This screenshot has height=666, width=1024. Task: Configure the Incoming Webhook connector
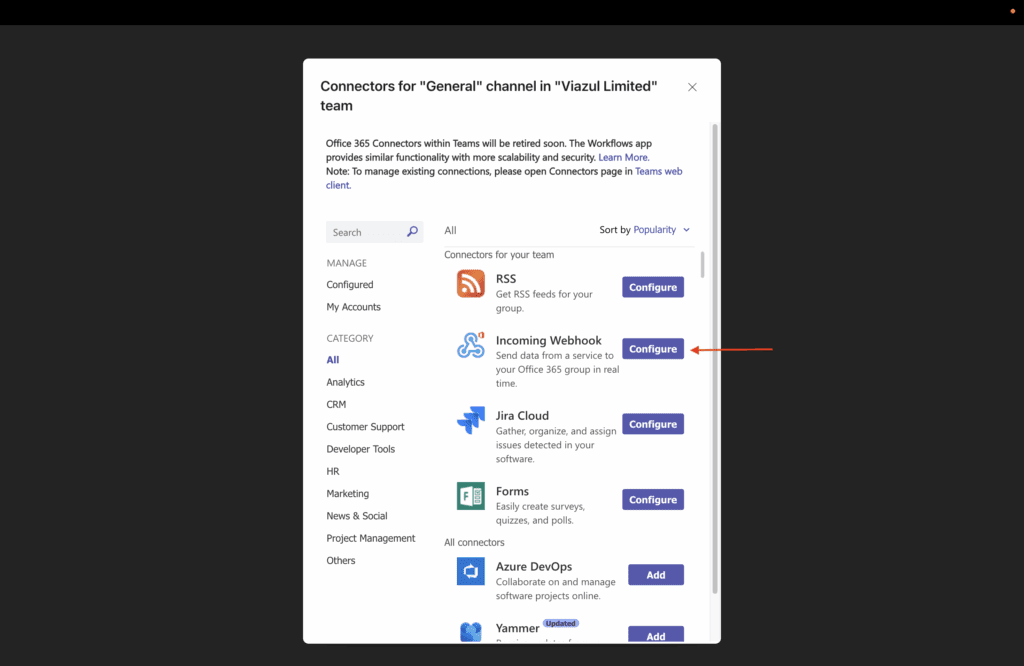coord(652,349)
